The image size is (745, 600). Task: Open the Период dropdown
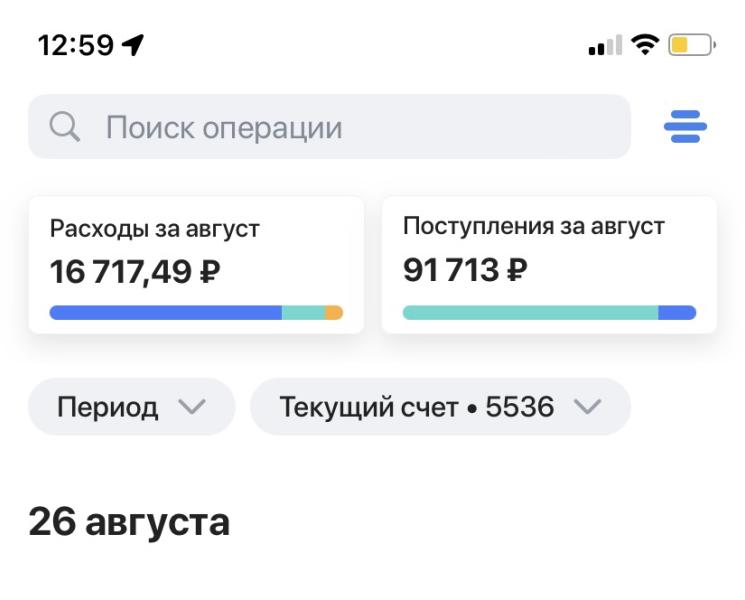click(132, 407)
